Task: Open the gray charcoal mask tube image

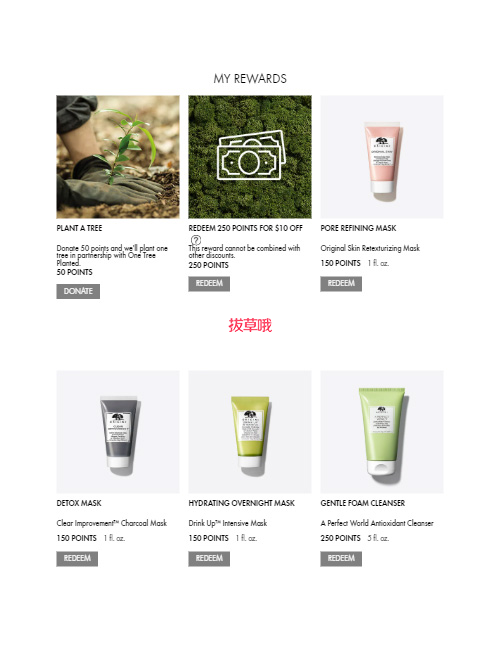Action: pyautogui.click(x=118, y=432)
